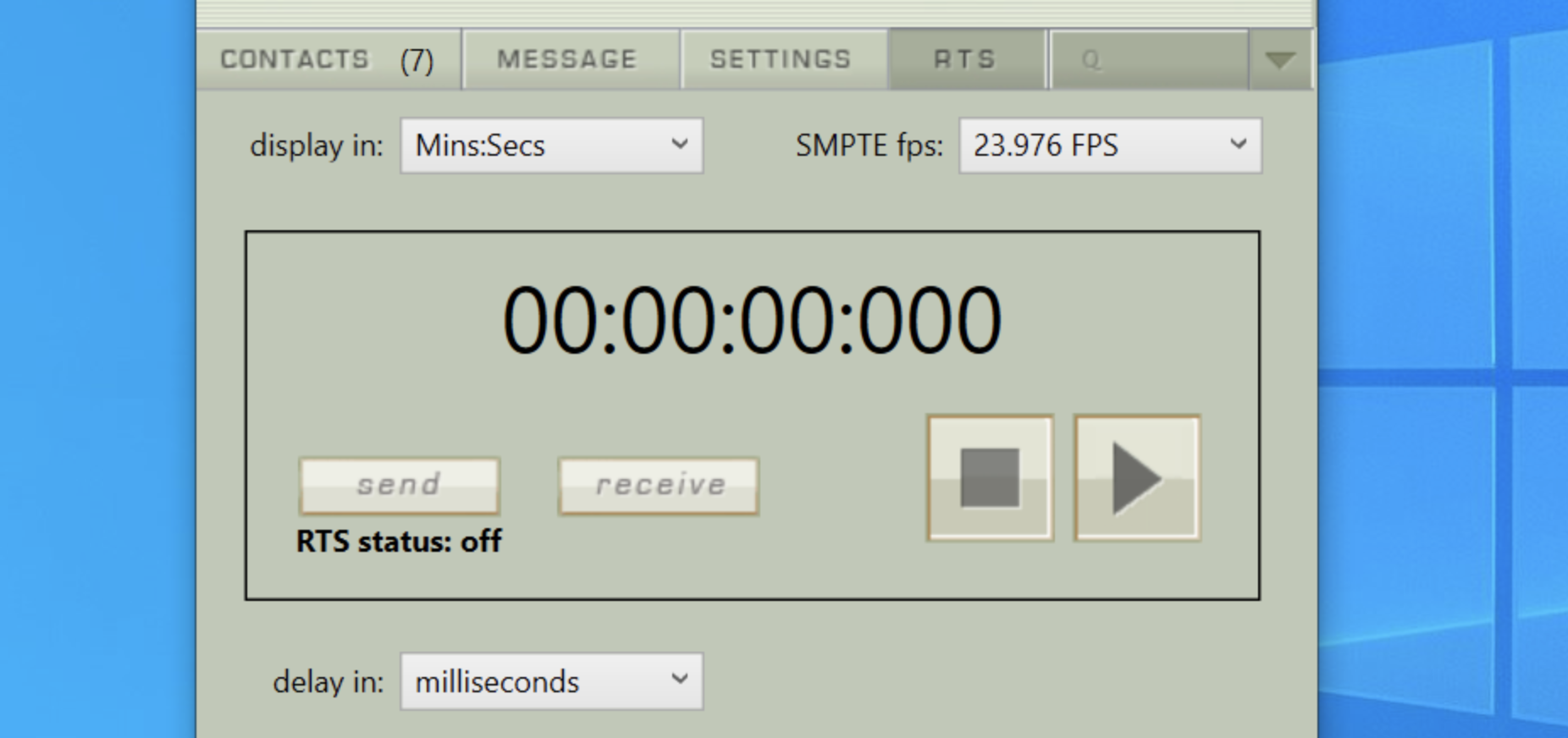The height and width of the screenshot is (738, 1568).
Task: Click the "display in:" label
Action: pos(316,146)
